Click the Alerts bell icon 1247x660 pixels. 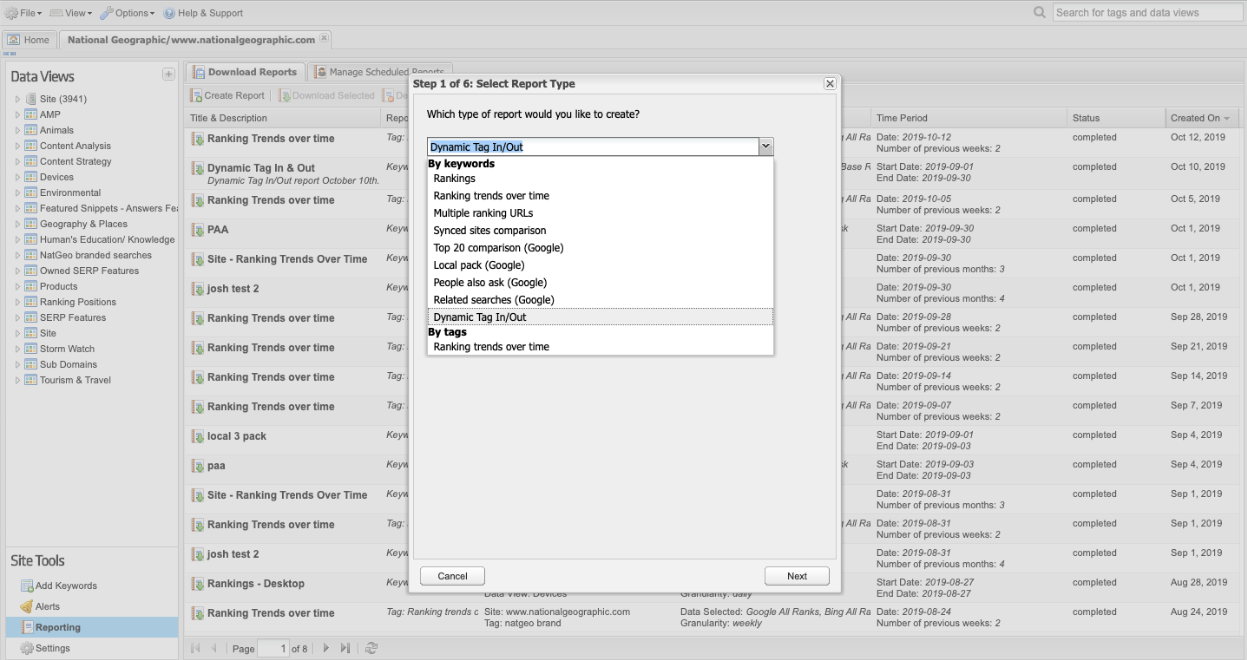27,606
